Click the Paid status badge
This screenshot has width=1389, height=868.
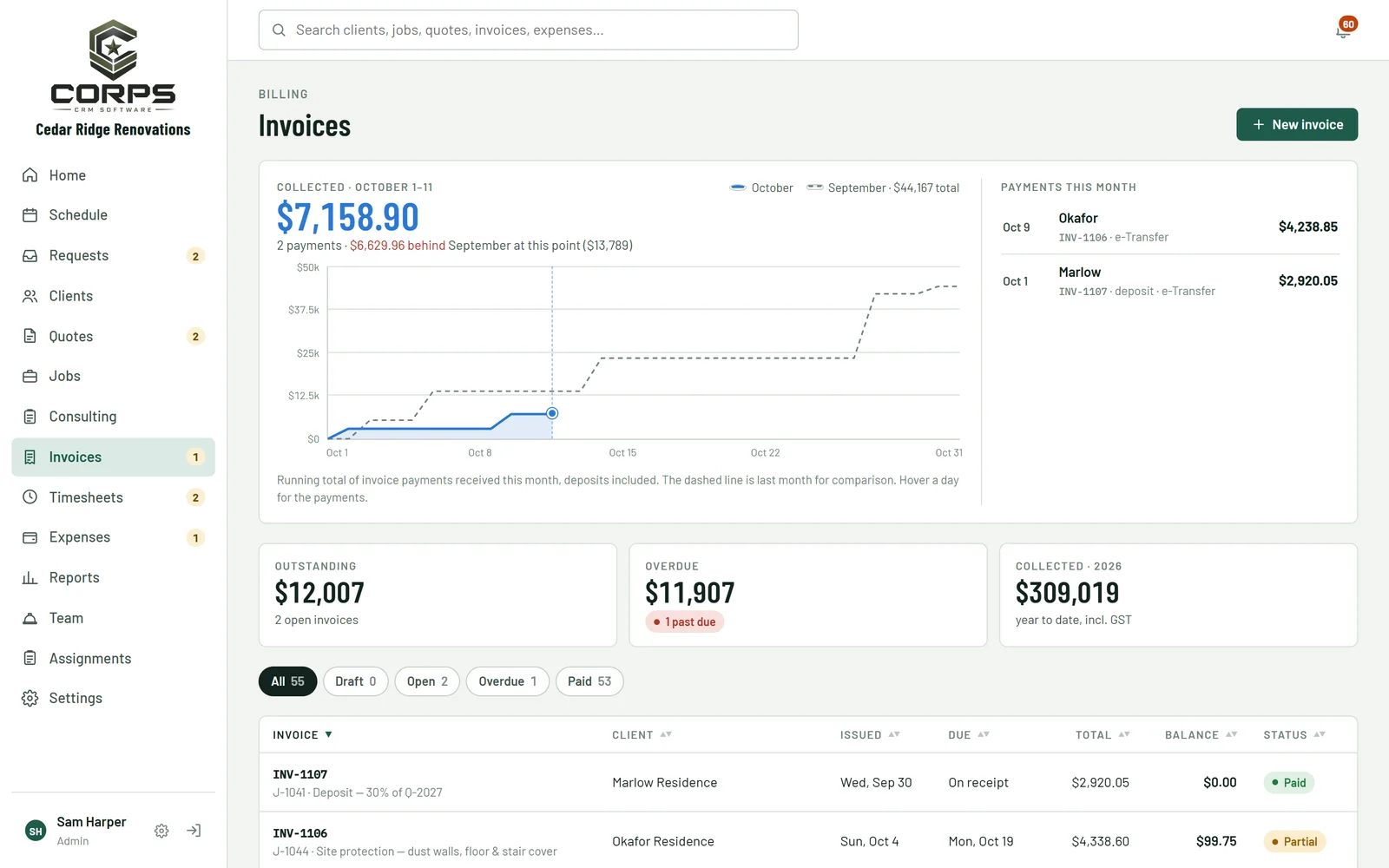[x=1289, y=783]
